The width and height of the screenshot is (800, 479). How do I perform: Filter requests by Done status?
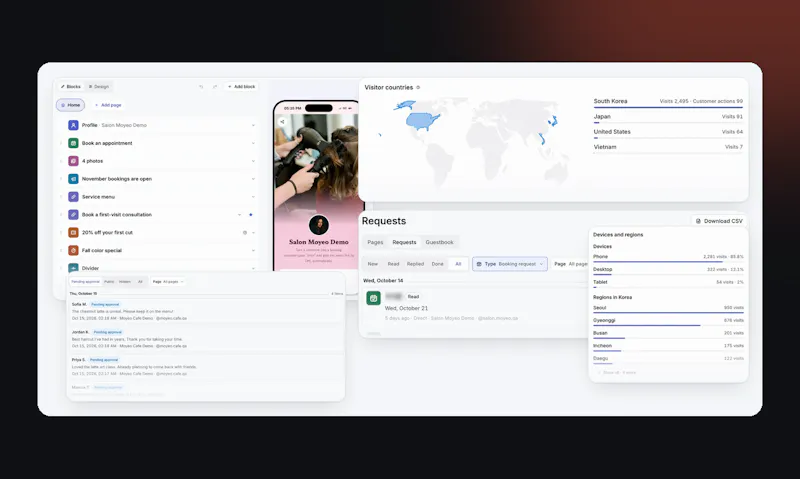tap(437, 264)
